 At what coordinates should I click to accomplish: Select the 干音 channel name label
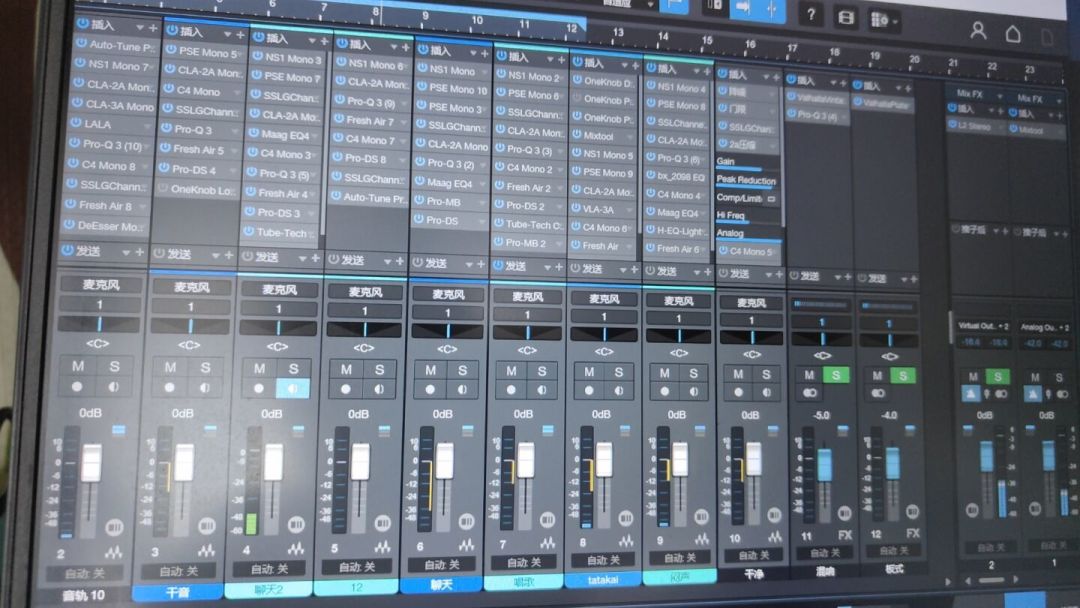point(177,591)
